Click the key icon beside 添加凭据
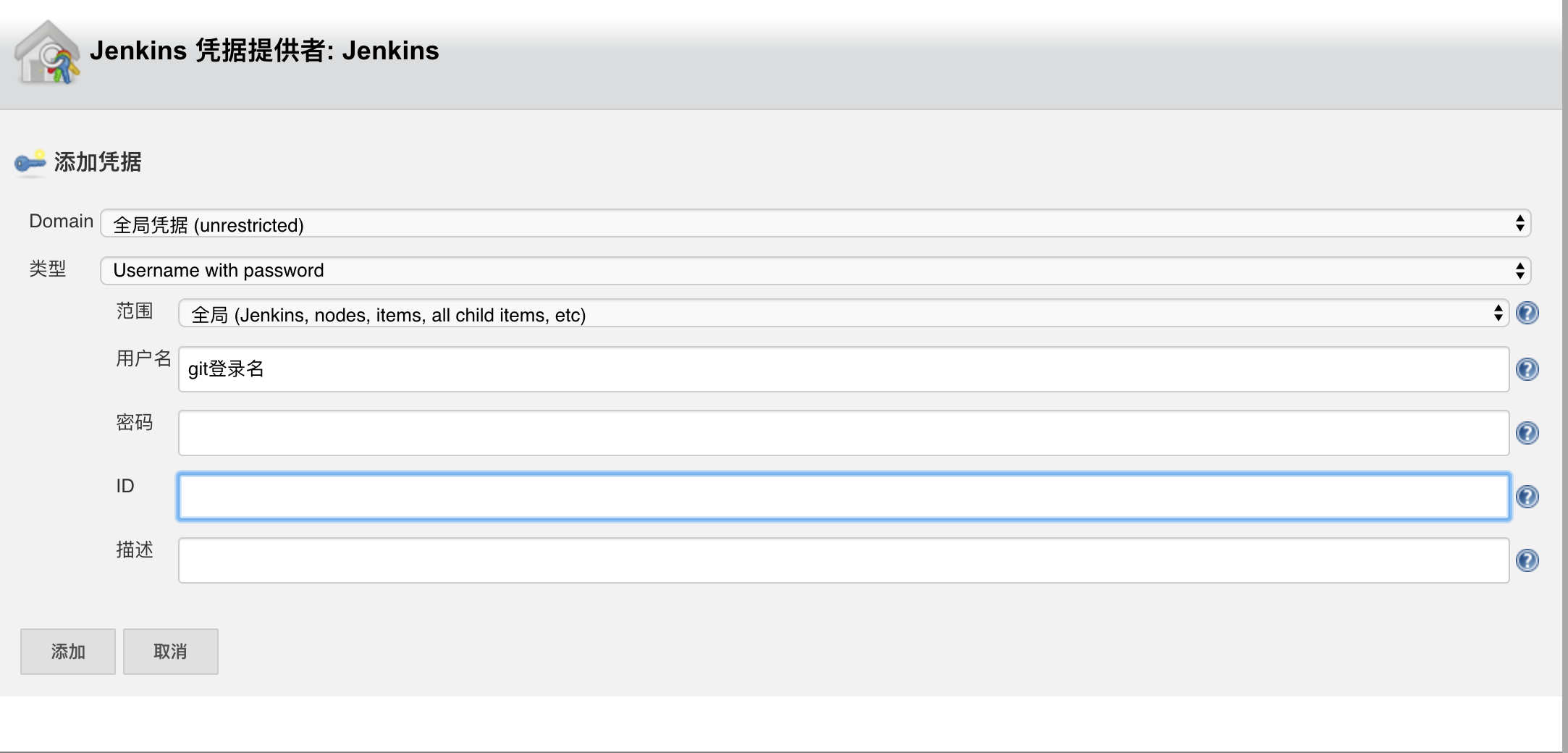This screenshot has width=1568, height=753. coord(30,162)
